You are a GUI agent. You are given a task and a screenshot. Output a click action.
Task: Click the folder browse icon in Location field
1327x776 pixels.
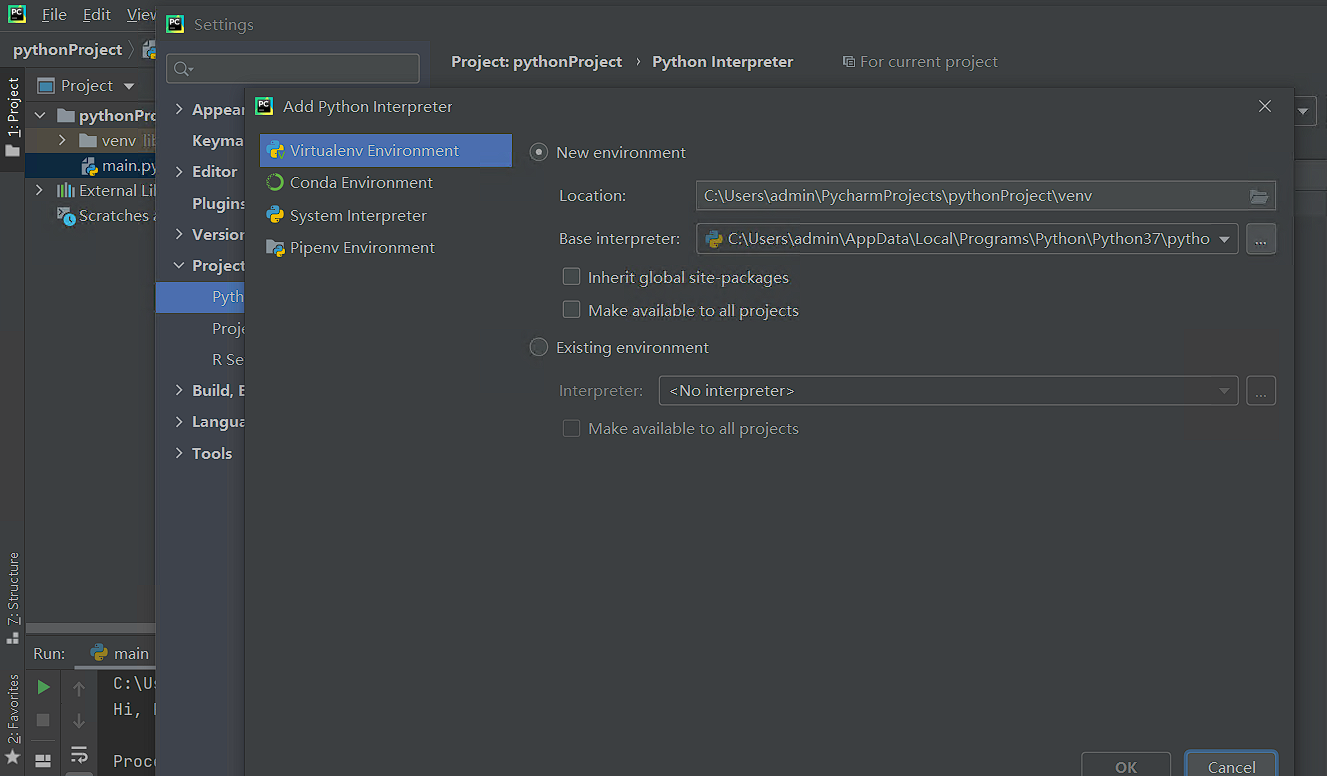pos(1259,196)
